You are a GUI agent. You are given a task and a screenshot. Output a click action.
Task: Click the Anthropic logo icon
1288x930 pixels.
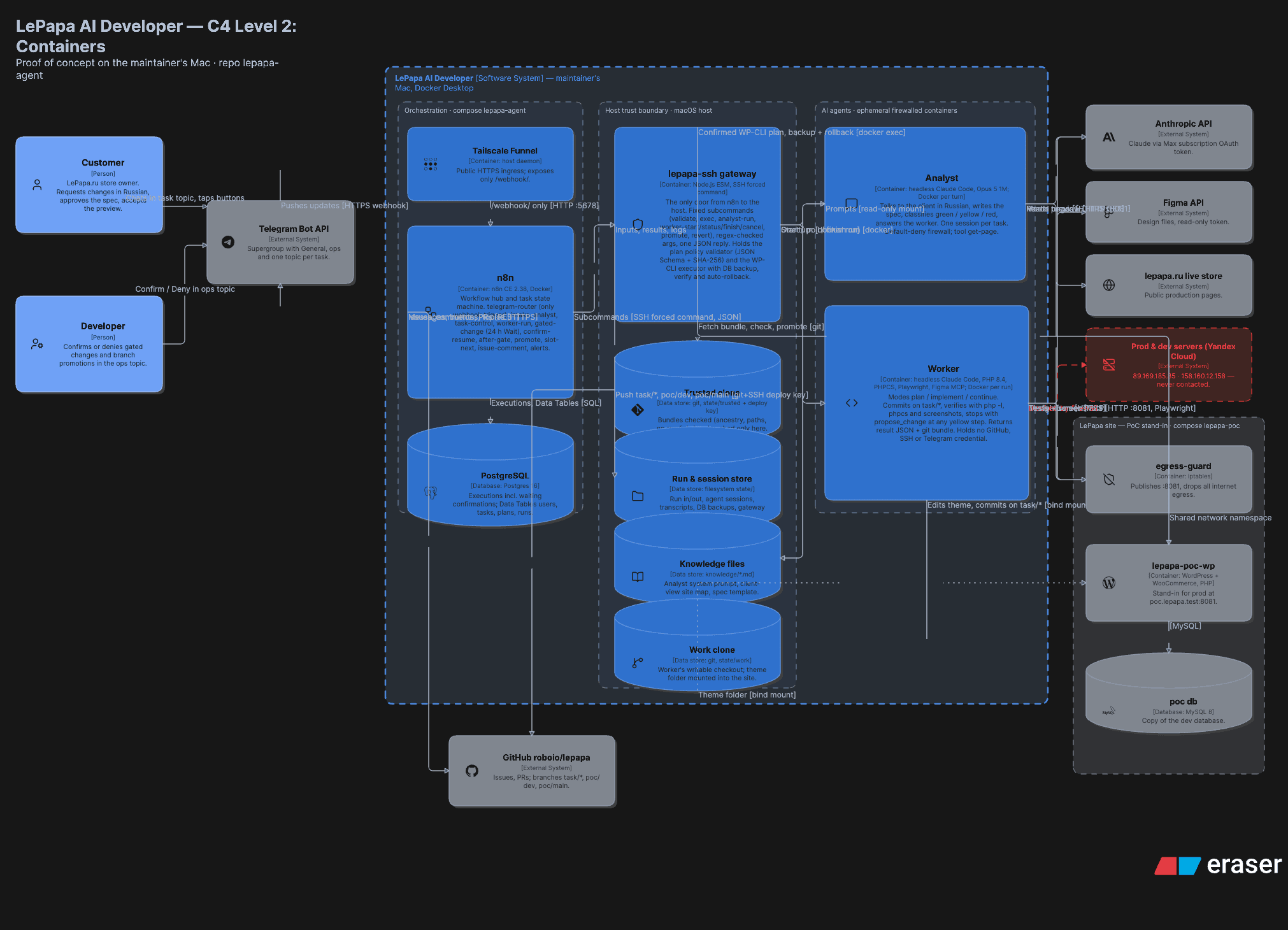point(1109,137)
